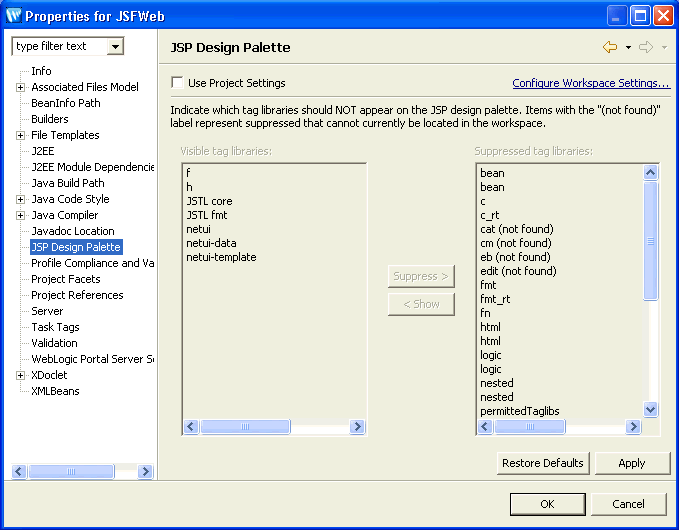
Task: Open Configure Workspace Settings link
Action: (591, 83)
